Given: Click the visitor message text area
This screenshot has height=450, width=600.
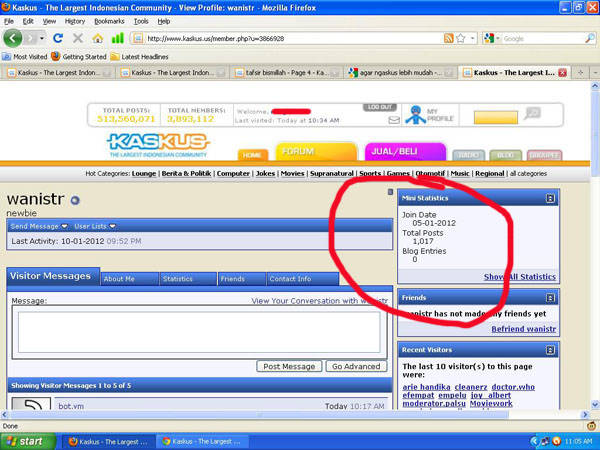Looking at the screenshot, I should tap(199, 332).
